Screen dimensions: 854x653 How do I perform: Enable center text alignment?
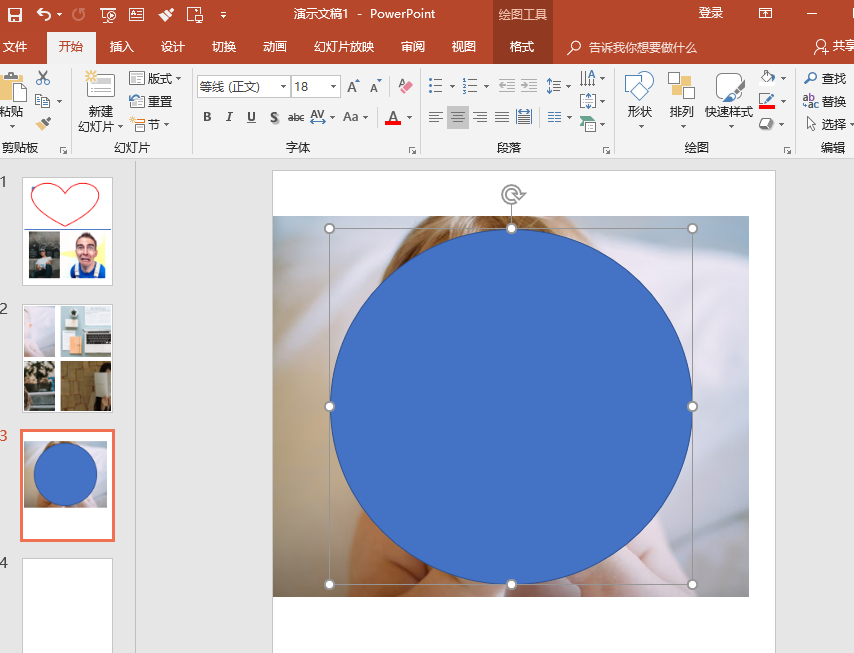(x=458, y=118)
